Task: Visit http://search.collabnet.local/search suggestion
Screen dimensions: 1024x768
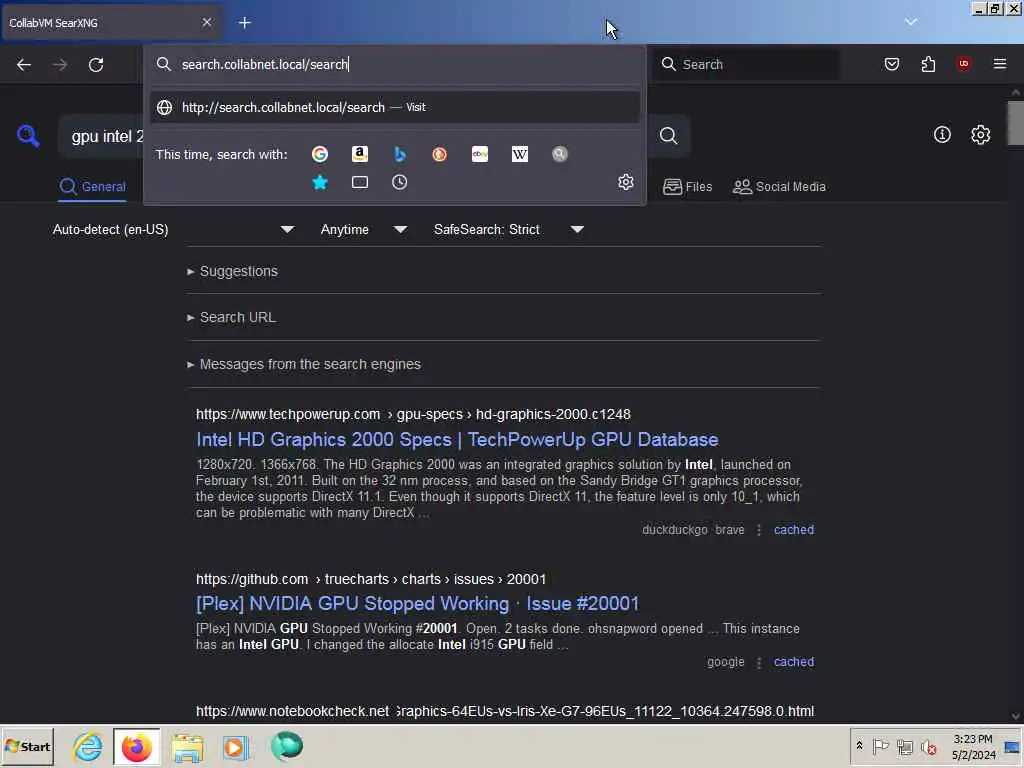Action: pyautogui.click(x=394, y=107)
